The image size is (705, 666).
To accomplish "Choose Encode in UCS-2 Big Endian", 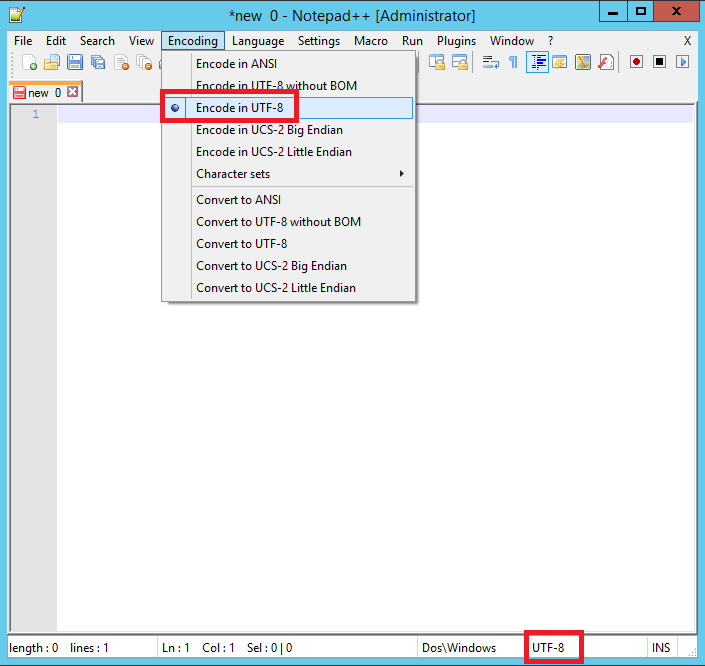I will pos(287,130).
